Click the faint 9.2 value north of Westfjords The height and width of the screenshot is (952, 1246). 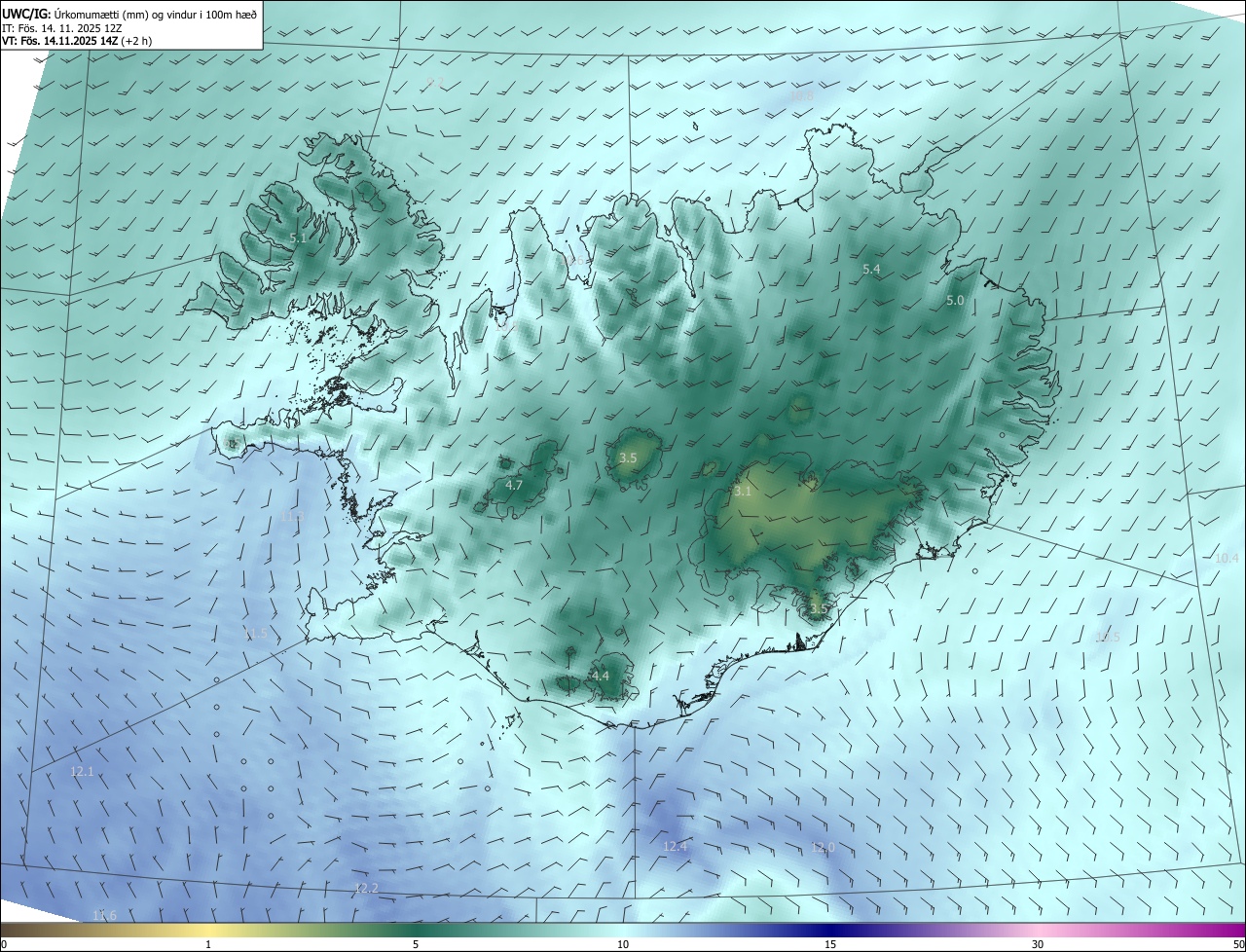click(x=435, y=83)
